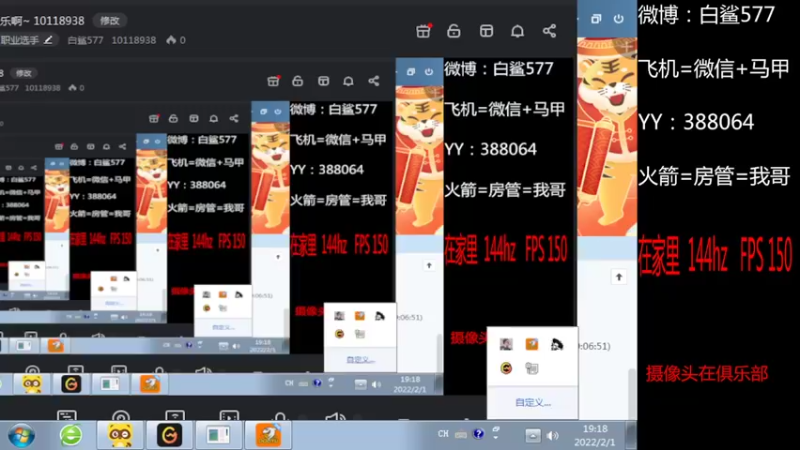Click the share icon in the largest header

point(549,31)
